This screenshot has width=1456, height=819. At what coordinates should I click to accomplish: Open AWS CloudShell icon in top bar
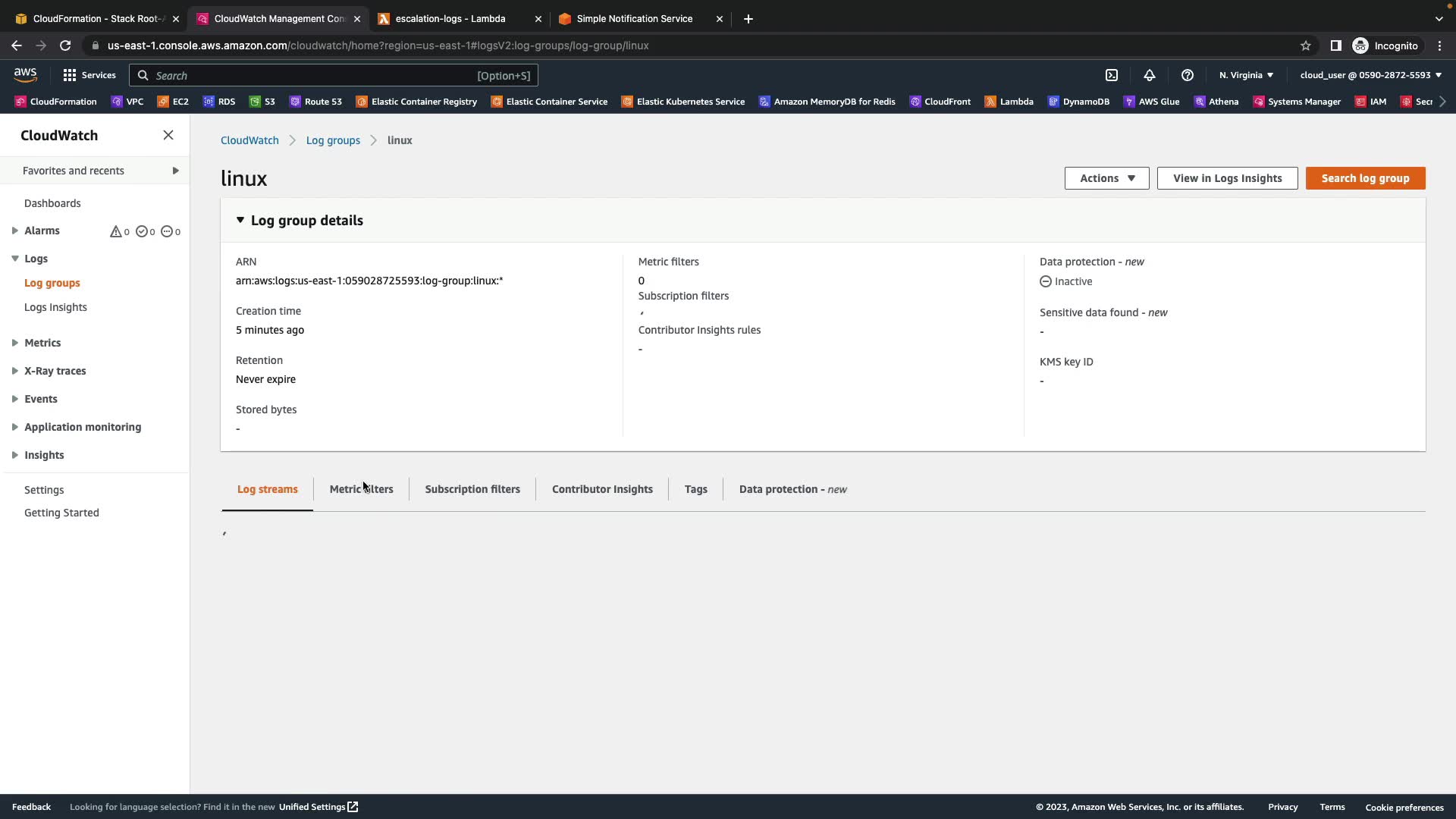[x=1112, y=75]
